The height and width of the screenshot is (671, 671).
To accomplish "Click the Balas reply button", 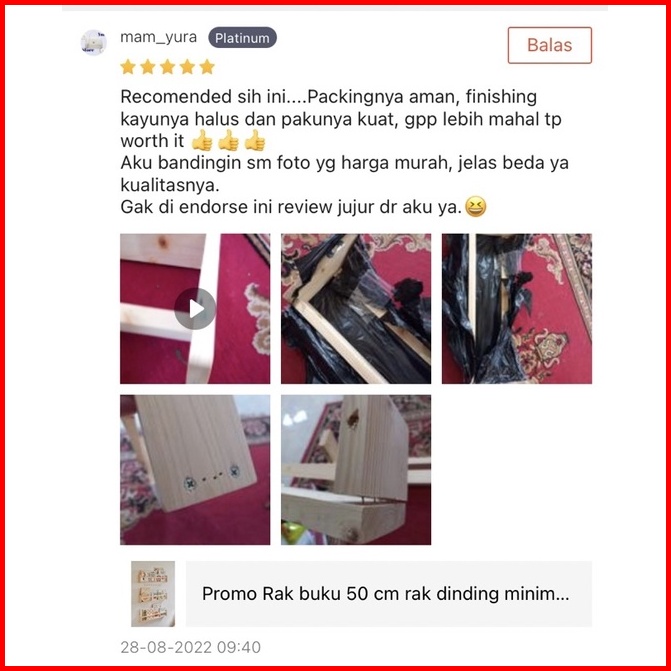I will [549, 45].
